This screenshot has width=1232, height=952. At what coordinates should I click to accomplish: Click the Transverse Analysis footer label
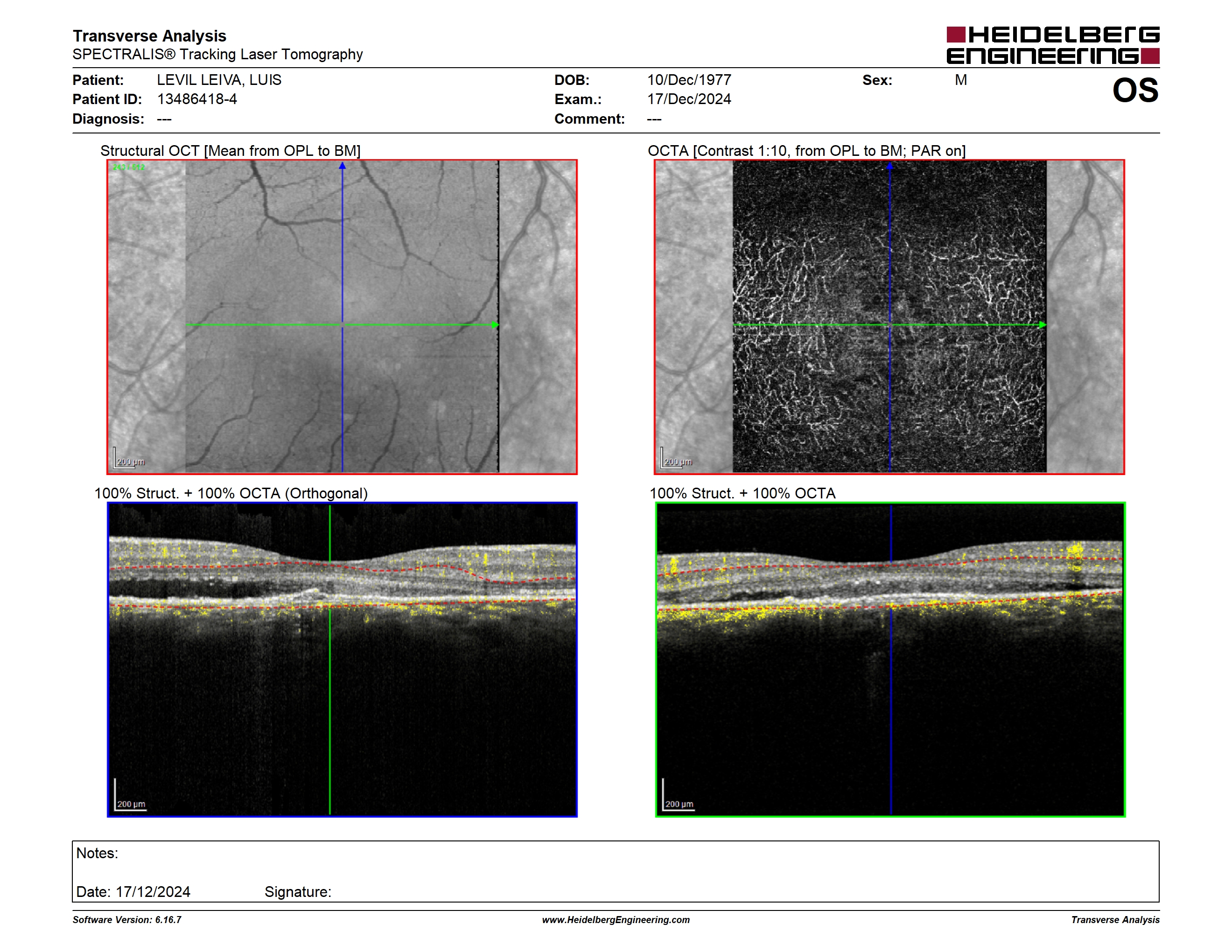tap(1115, 920)
